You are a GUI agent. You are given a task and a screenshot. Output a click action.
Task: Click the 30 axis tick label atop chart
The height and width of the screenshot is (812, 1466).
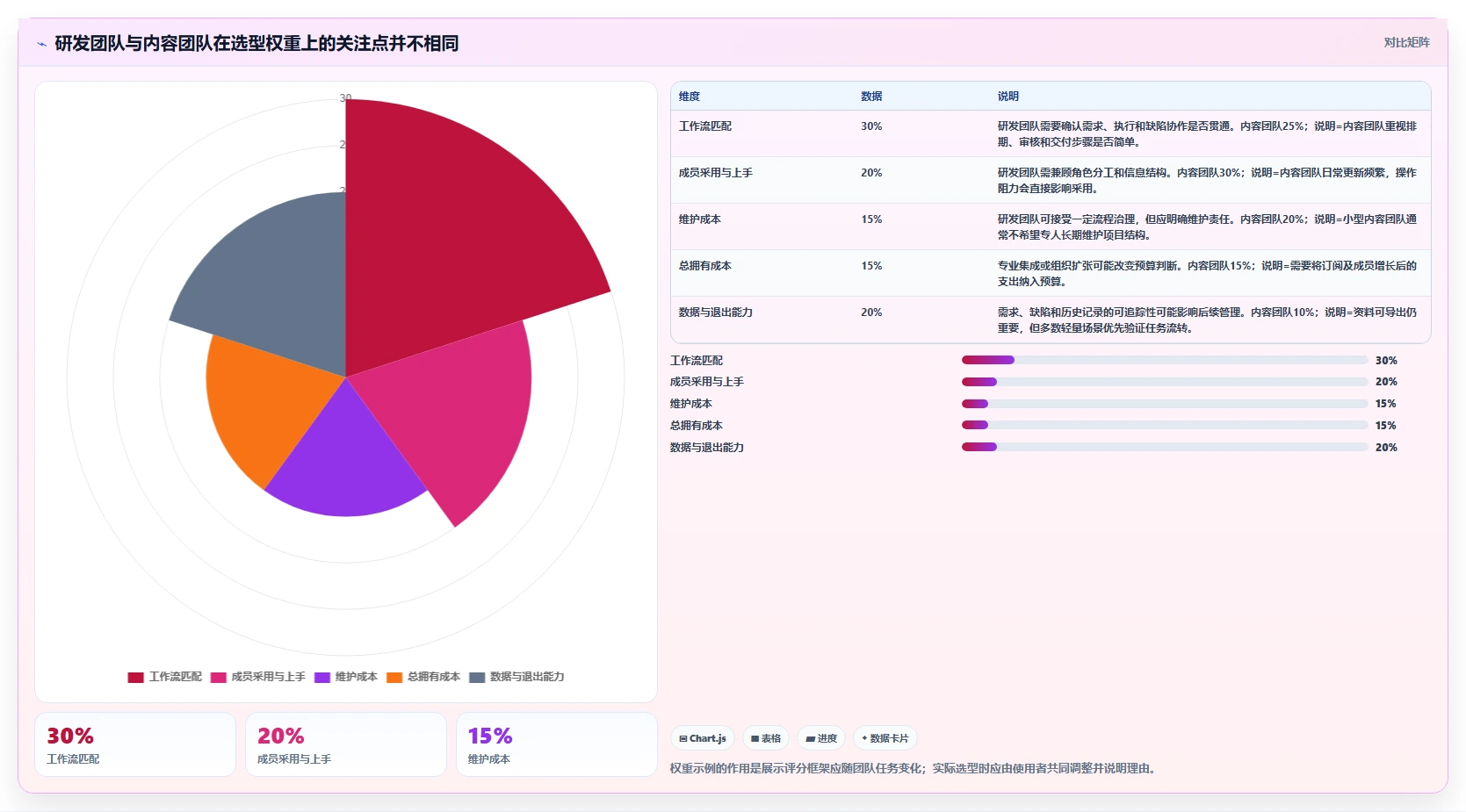coord(345,98)
